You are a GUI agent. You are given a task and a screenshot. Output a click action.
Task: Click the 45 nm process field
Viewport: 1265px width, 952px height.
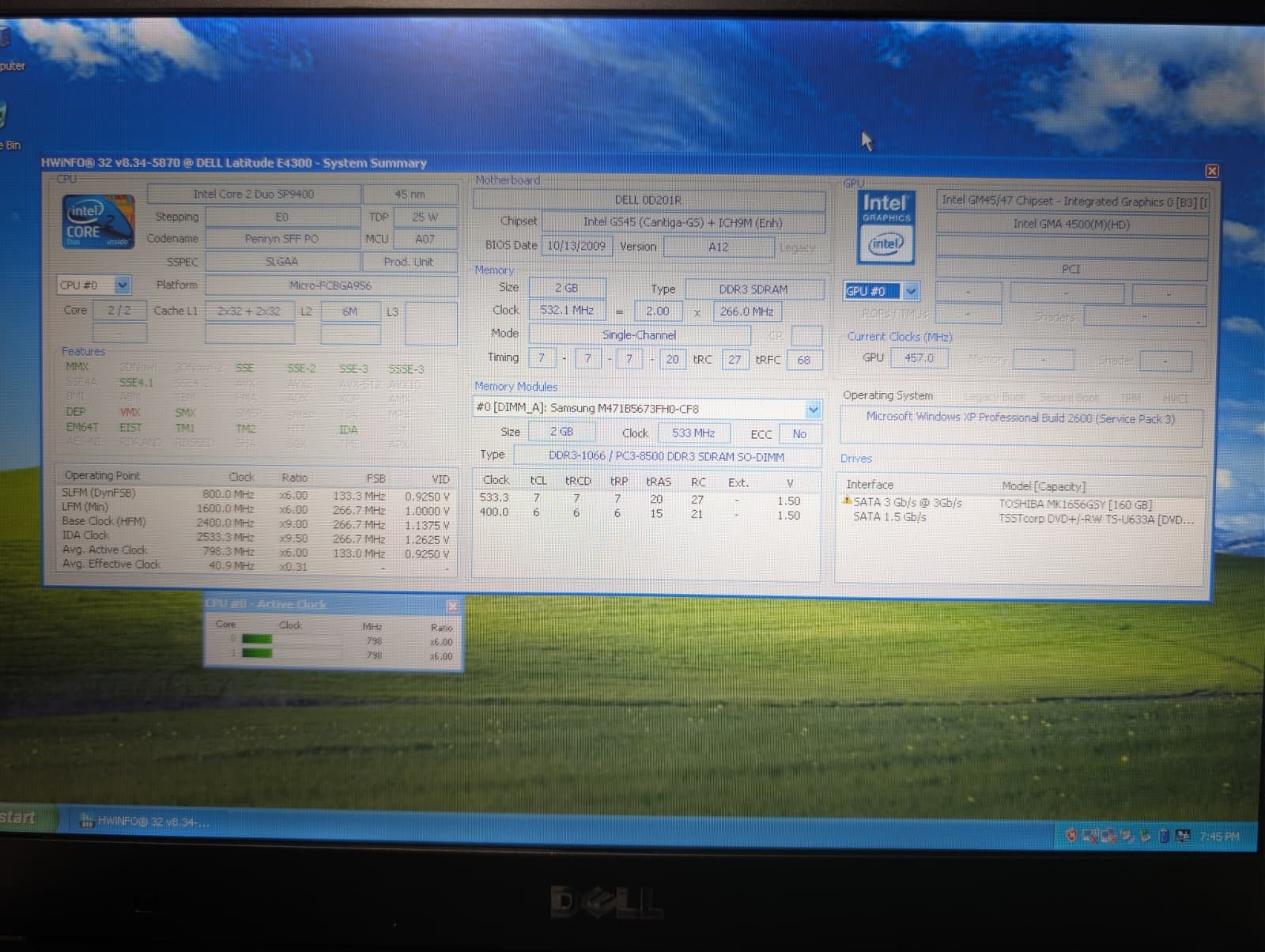point(410,195)
